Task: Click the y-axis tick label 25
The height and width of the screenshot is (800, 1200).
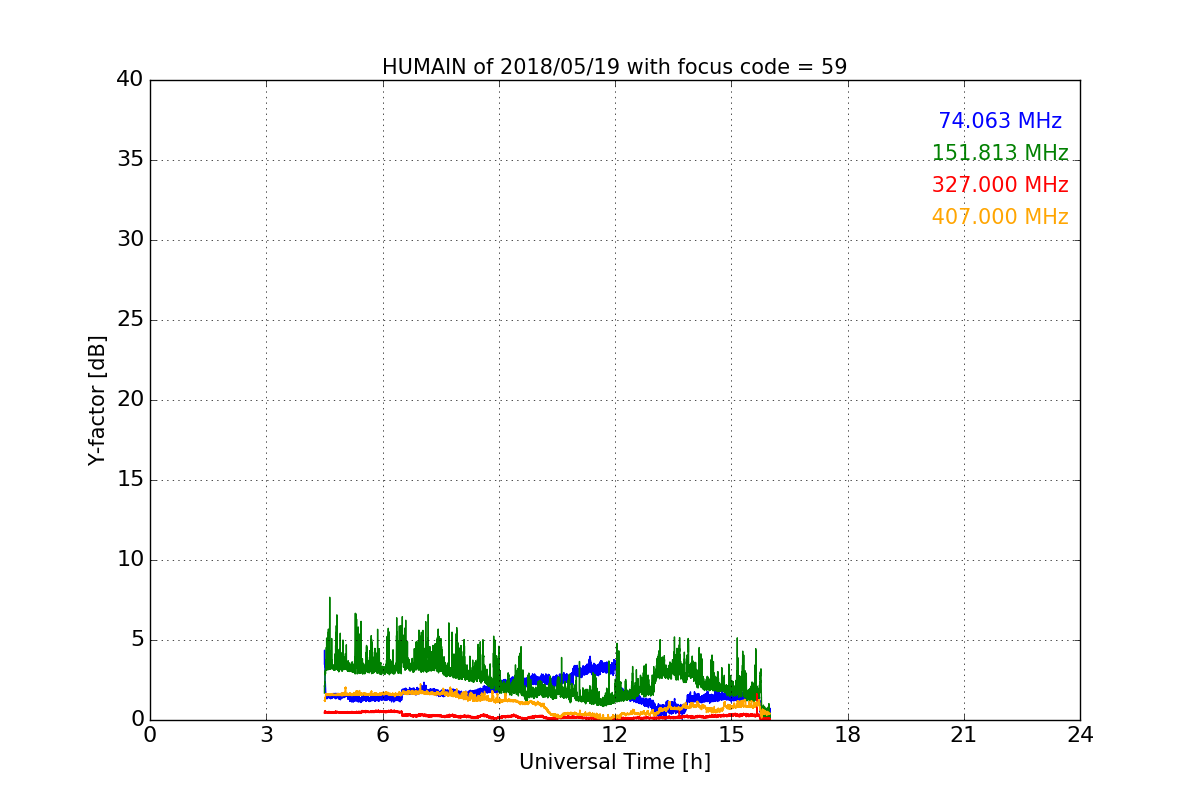Action: (x=130, y=320)
